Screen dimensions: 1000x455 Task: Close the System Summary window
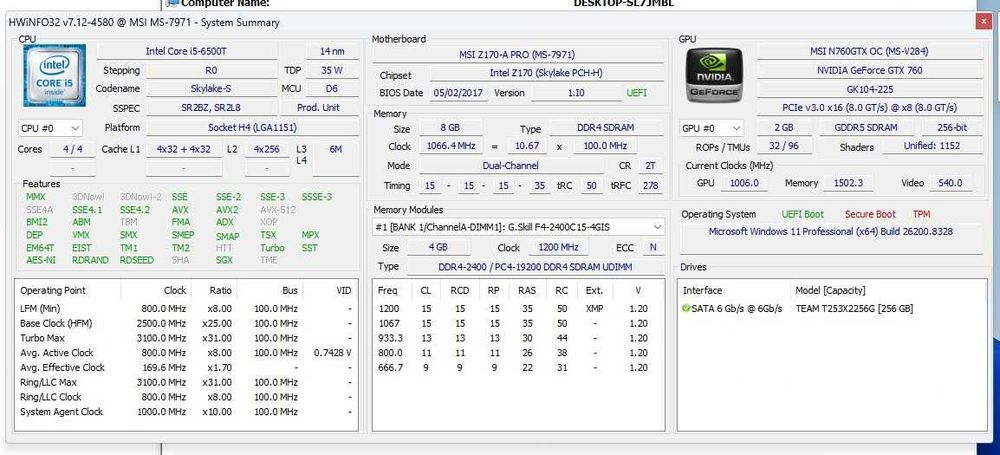point(983,22)
